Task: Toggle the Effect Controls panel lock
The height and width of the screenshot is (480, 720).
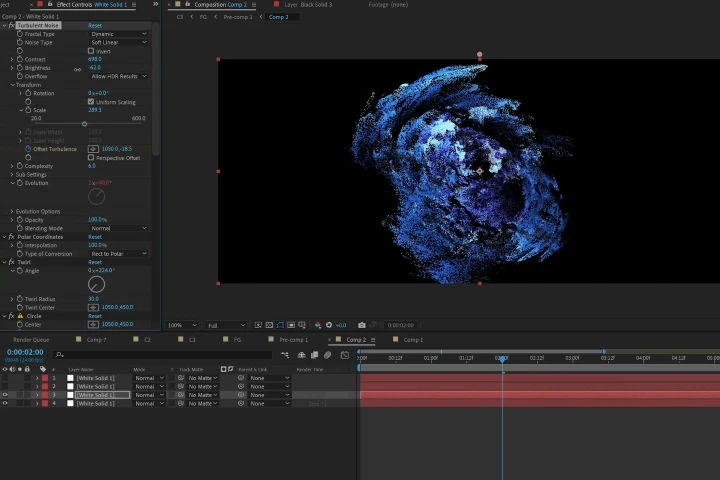Action: point(50,4)
